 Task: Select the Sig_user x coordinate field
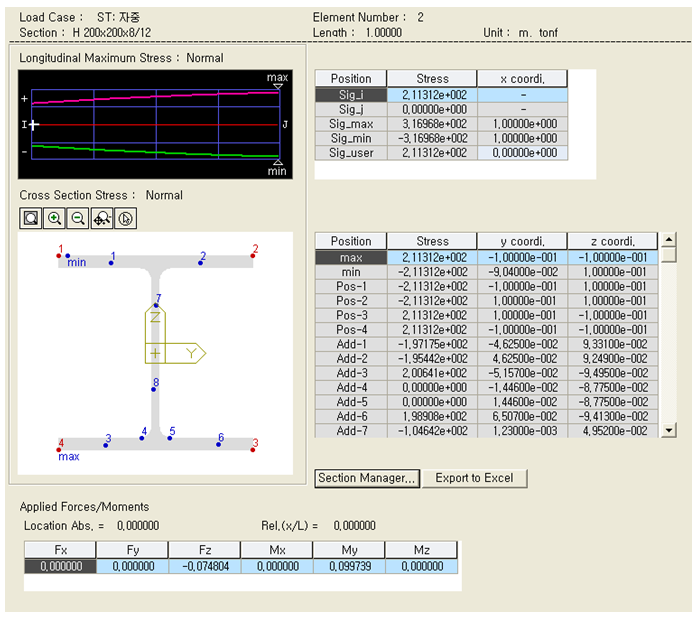pyautogui.click(x=522, y=153)
